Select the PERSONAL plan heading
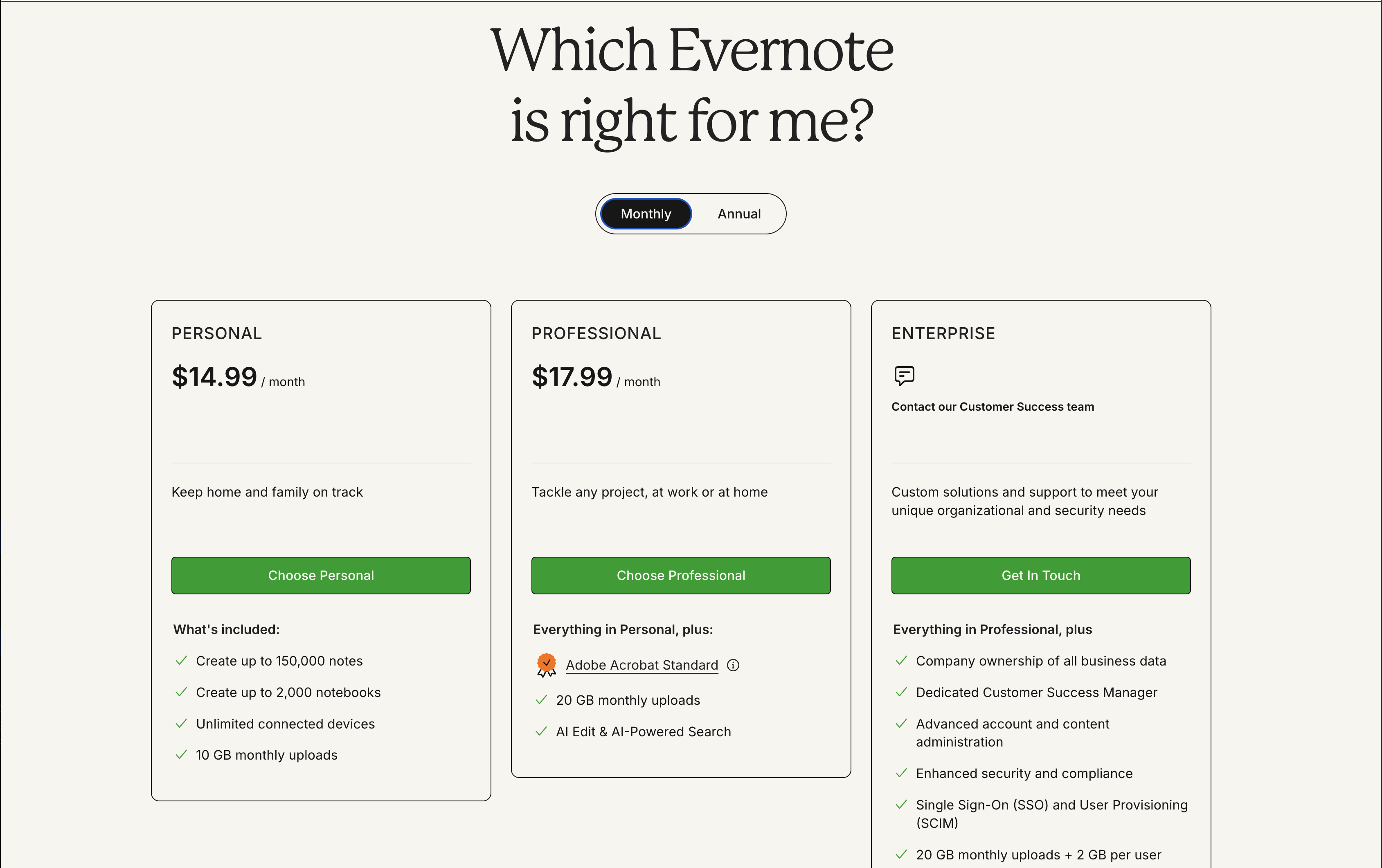Image resolution: width=1382 pixels, height=868 pixels. (216, 333)
